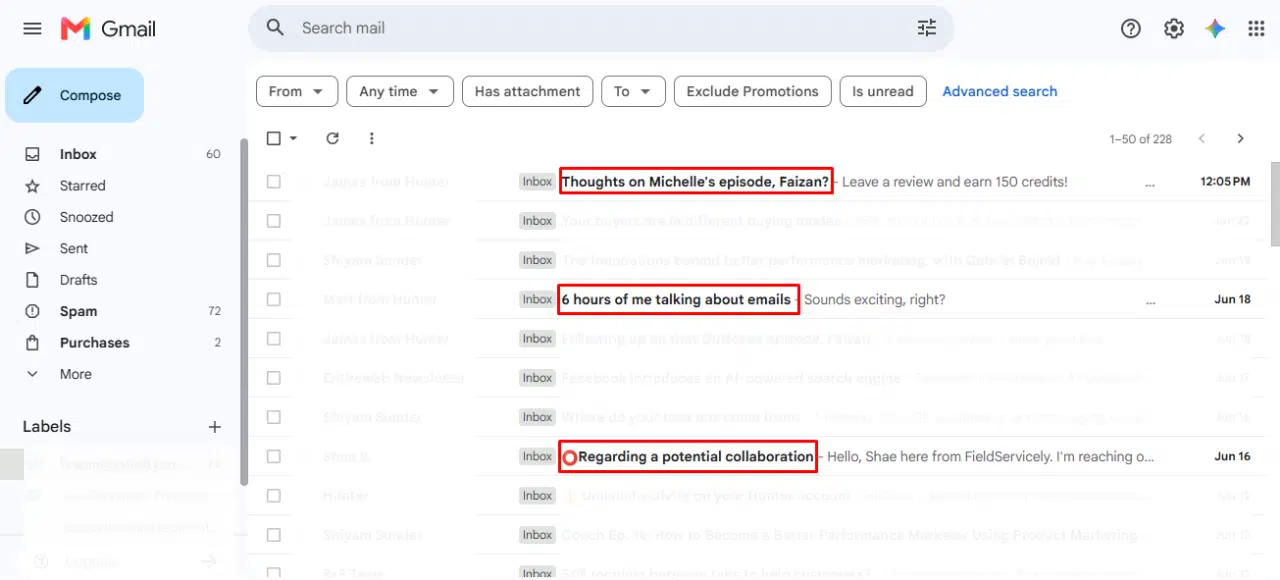Open the From filter dropdown
The width and height of the screenshot is (1280, 580).
click(297, 91)
